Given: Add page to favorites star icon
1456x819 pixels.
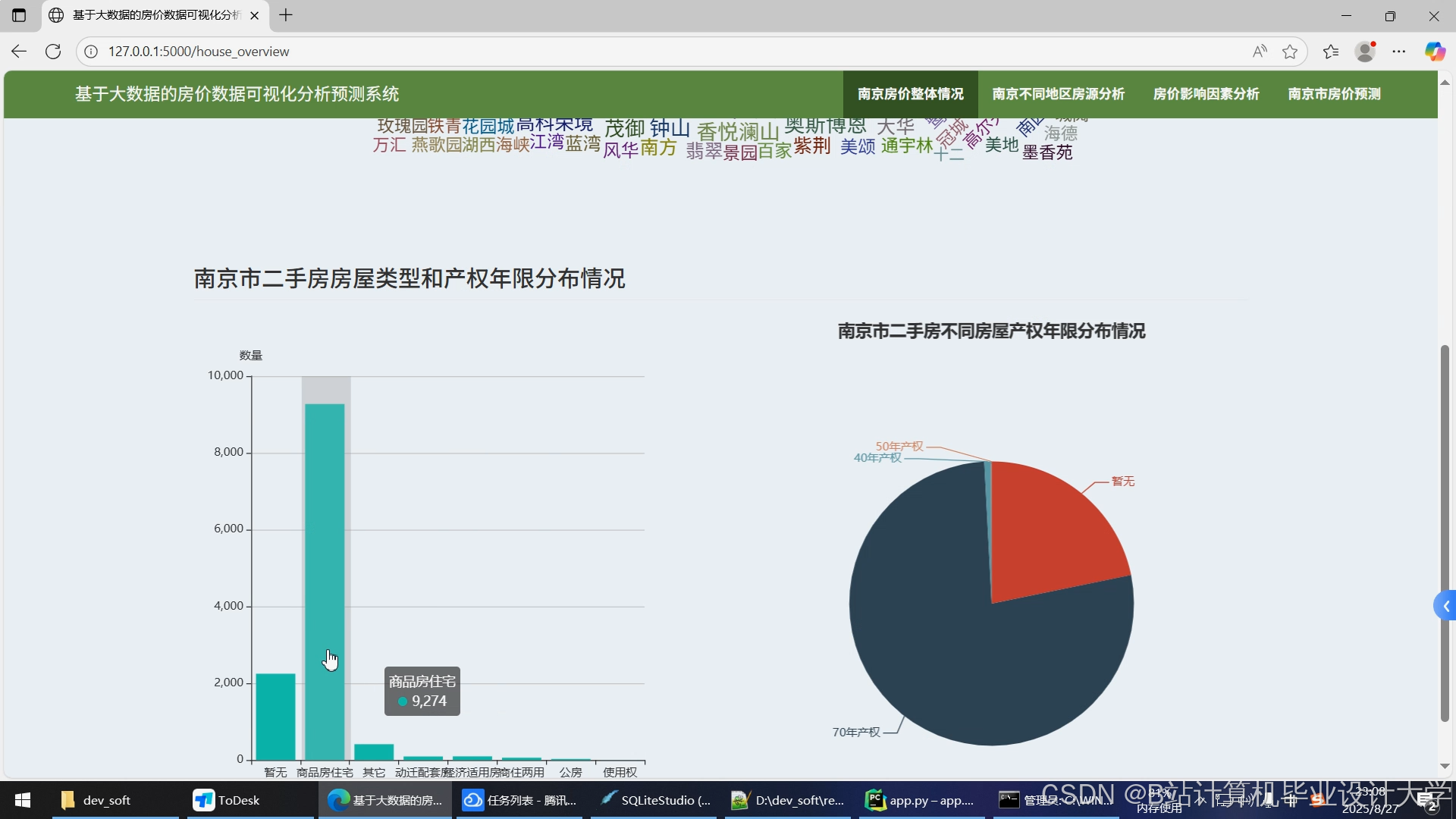Looking at the screenshot, I should (x=1290, y=52).
